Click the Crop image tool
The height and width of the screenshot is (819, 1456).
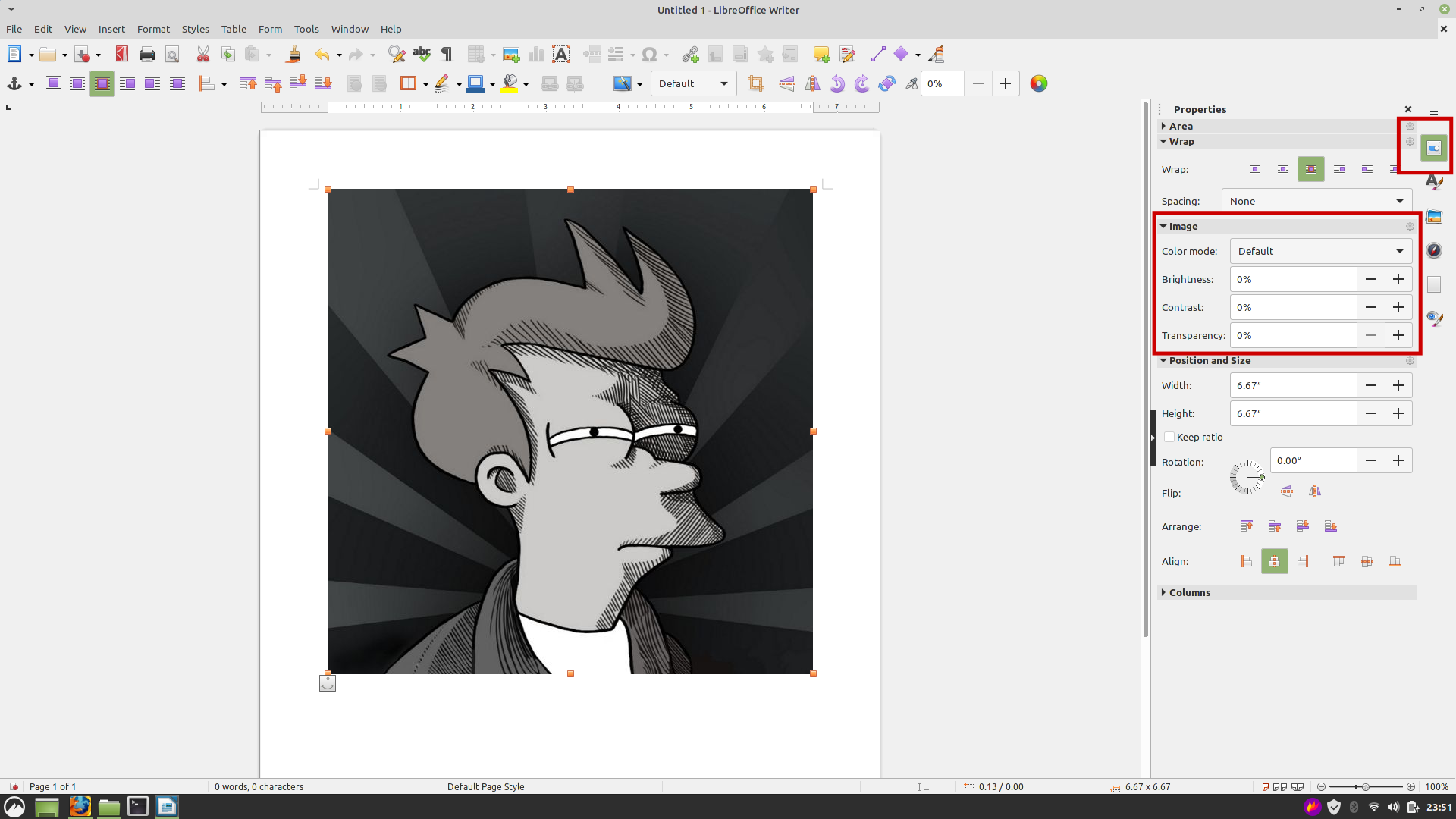[755, 84]
